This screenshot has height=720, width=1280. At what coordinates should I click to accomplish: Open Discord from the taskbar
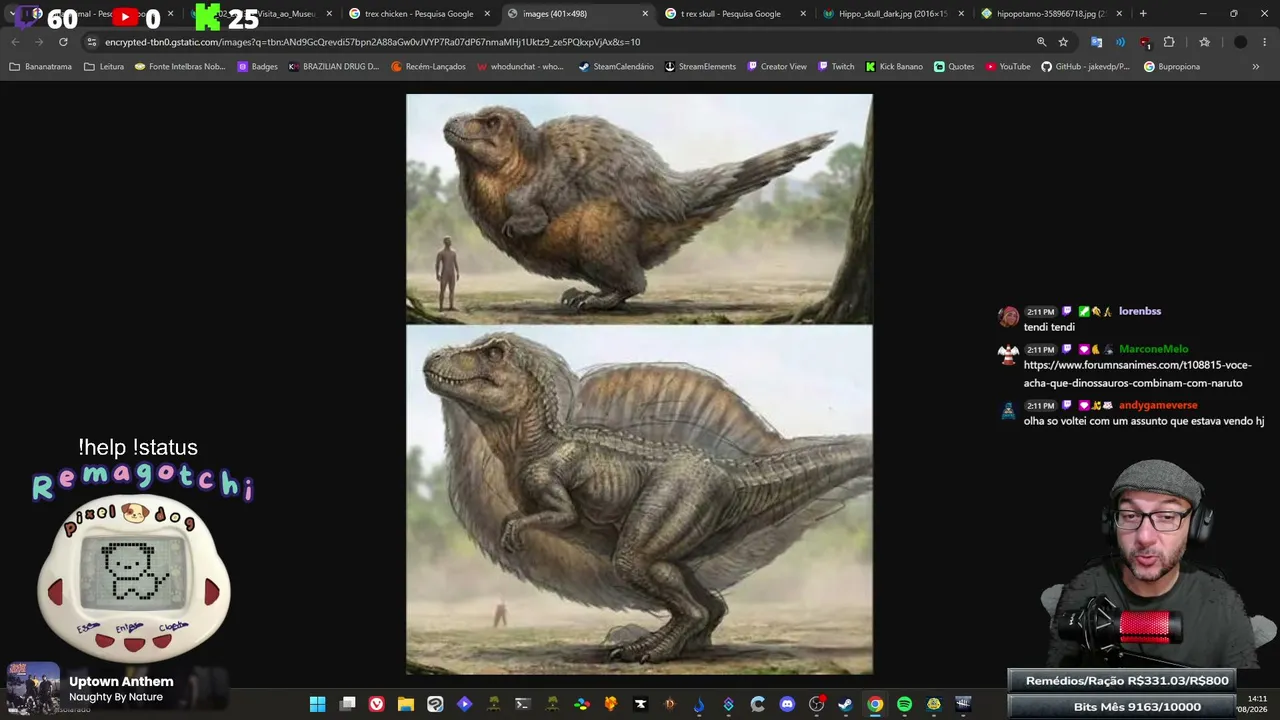[787, 704]
